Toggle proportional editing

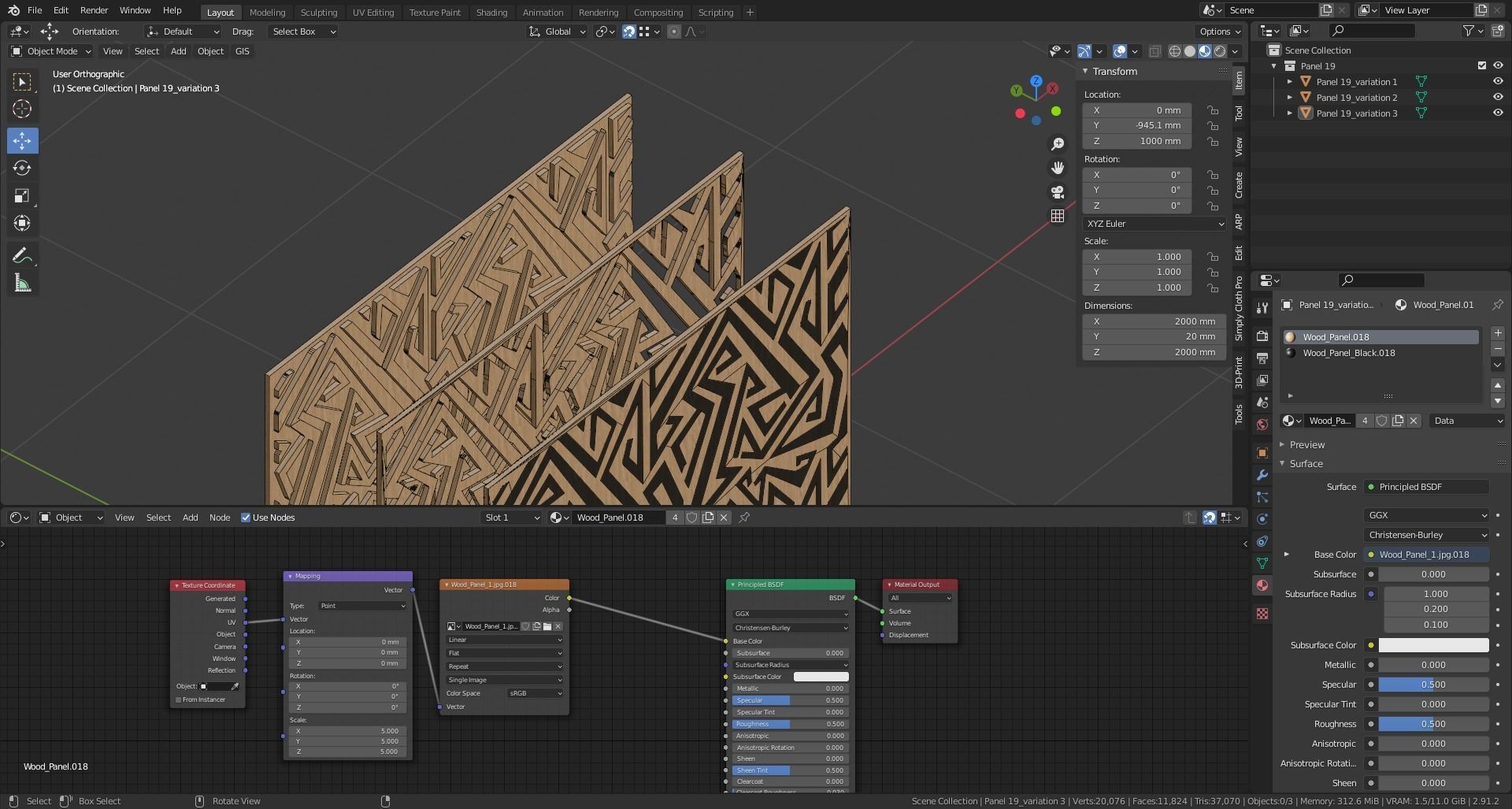673,32
